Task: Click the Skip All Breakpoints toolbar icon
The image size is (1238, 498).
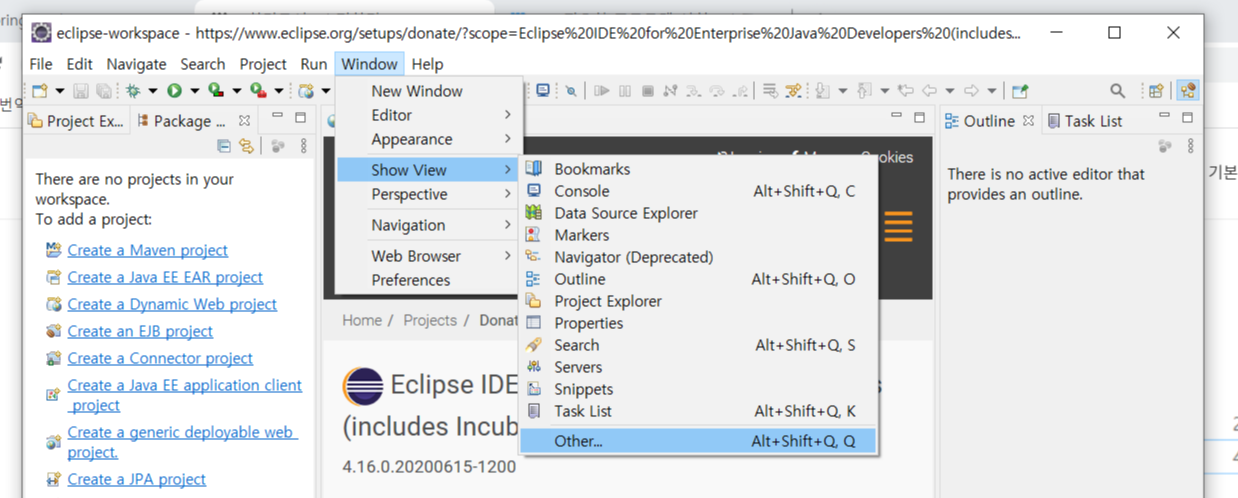Action: 571,91
